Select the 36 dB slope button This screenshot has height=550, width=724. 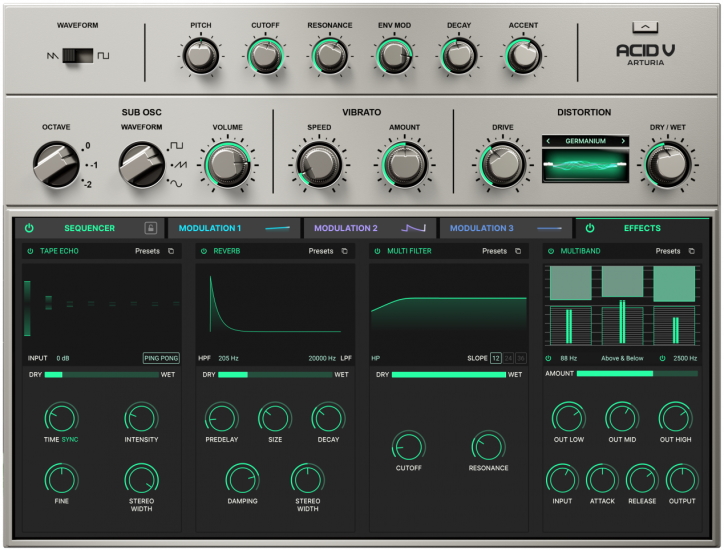pyautogui.click(x=521, y=358)
